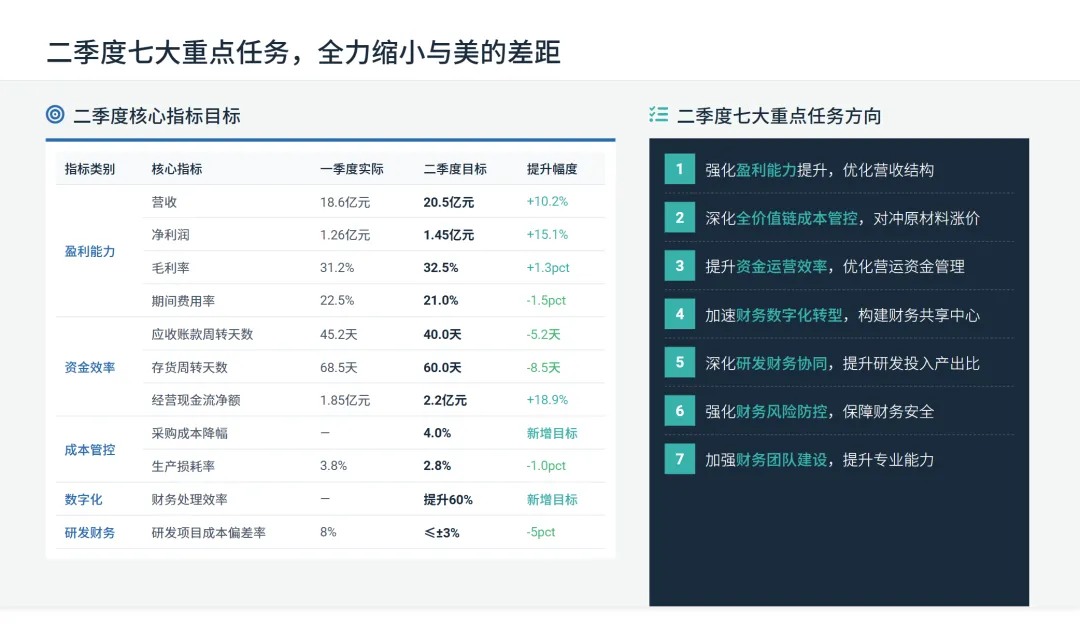This screenshot has width=1080, height=625.
Task: Click the checklist icon beside 二季度七大重点任务方向
Action: (x=658, y=114)
